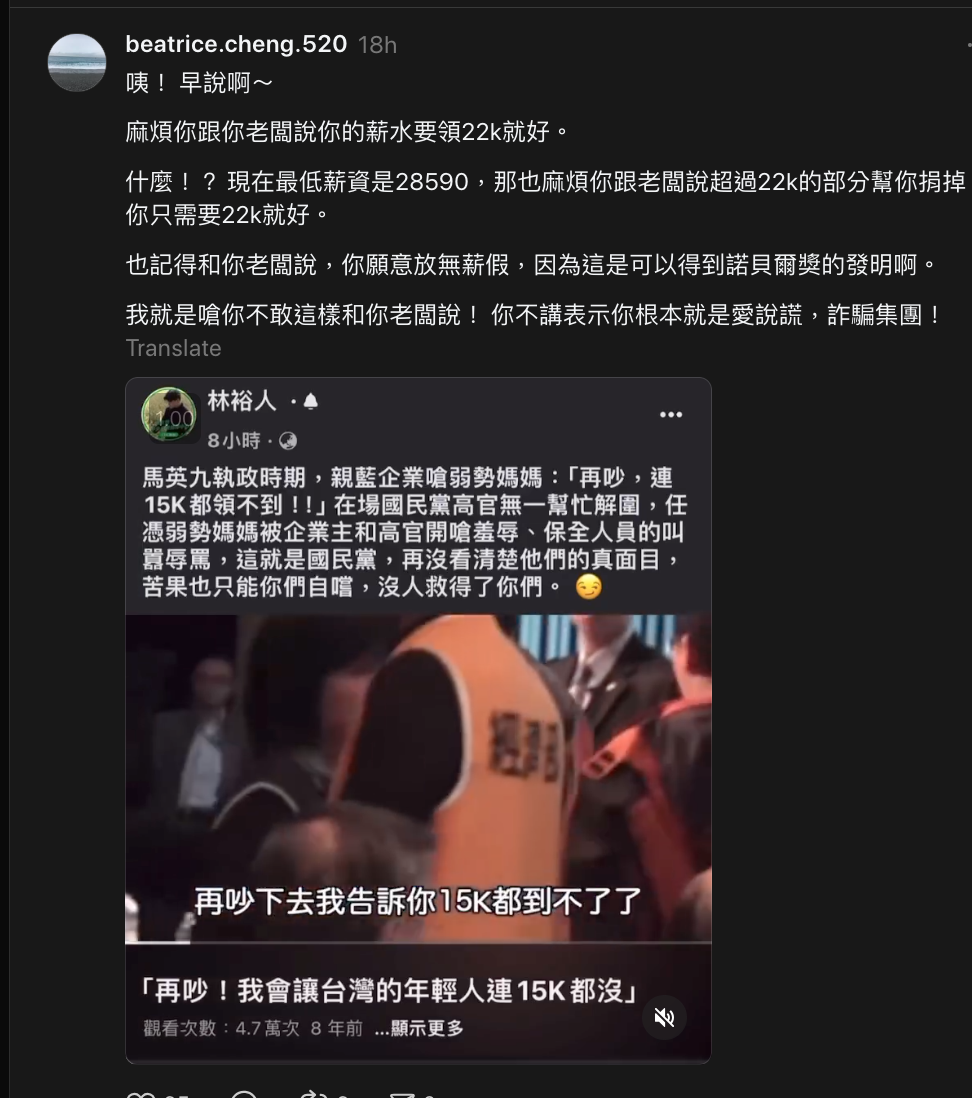The height and width of the screenshot is (1098, 972).
Task: Click the notification bell beside 林裕人
Action: (311, 401)
